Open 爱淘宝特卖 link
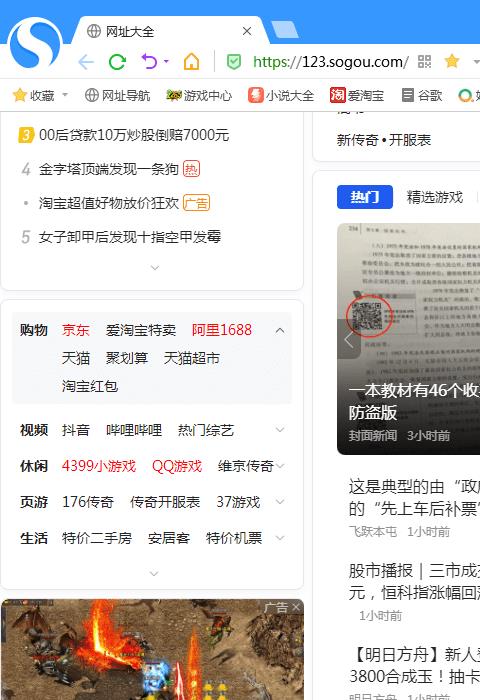480x700 pixels. (141, 330)
